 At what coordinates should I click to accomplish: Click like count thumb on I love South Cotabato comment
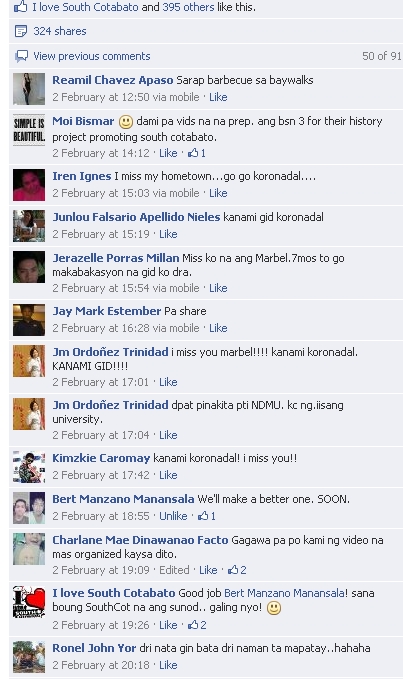point(193,625)
